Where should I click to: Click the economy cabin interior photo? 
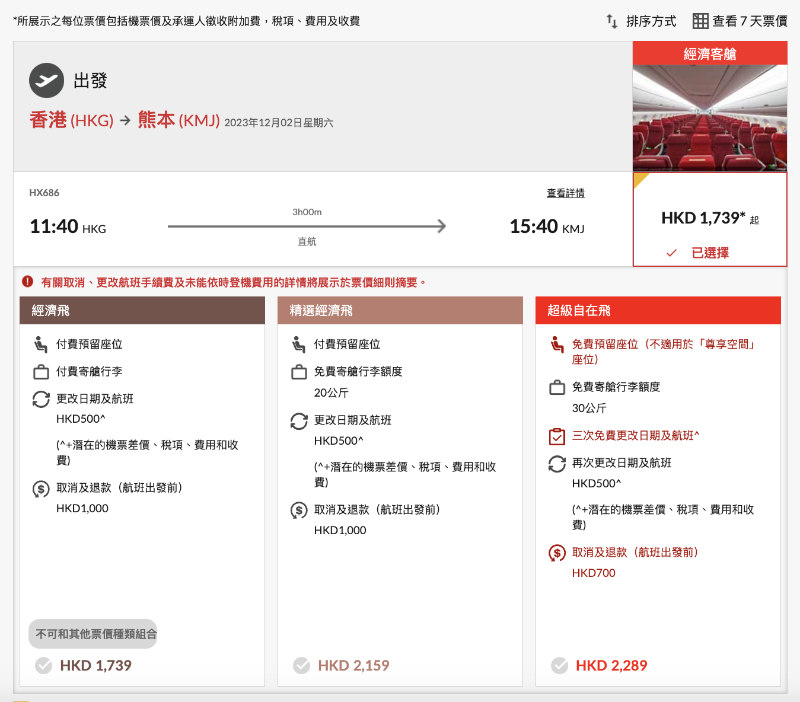[x=710, y=118]
